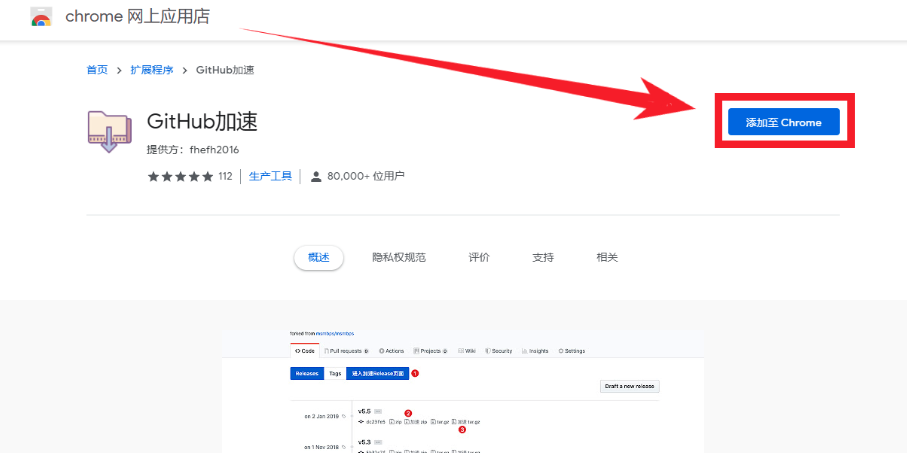Click the provider text fhefh2016
Screen dimensions: 907x453
tap(213, 150)
